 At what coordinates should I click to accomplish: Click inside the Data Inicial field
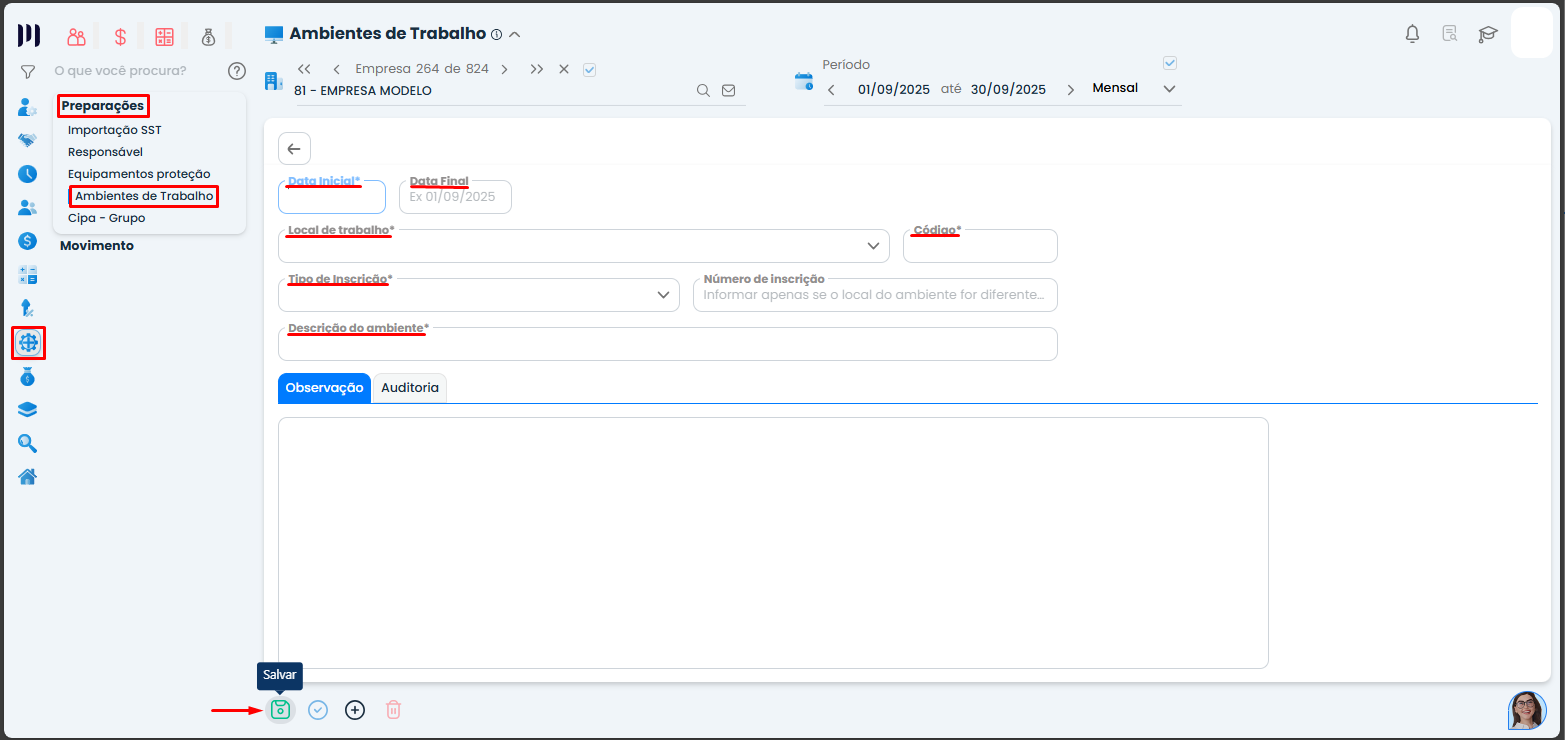pos(331,196)
